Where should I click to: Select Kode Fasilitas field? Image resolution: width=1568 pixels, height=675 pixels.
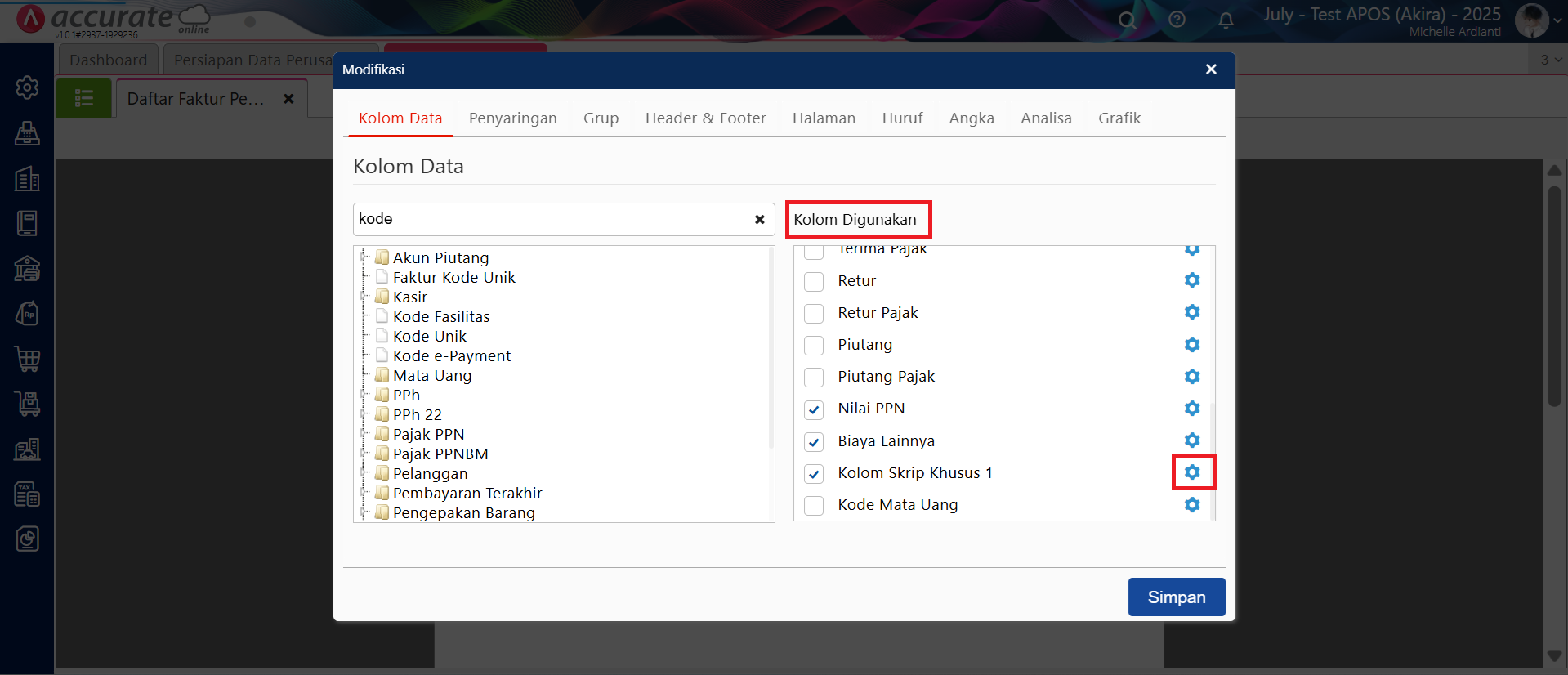pyautogui.click(x=441, y=316)
